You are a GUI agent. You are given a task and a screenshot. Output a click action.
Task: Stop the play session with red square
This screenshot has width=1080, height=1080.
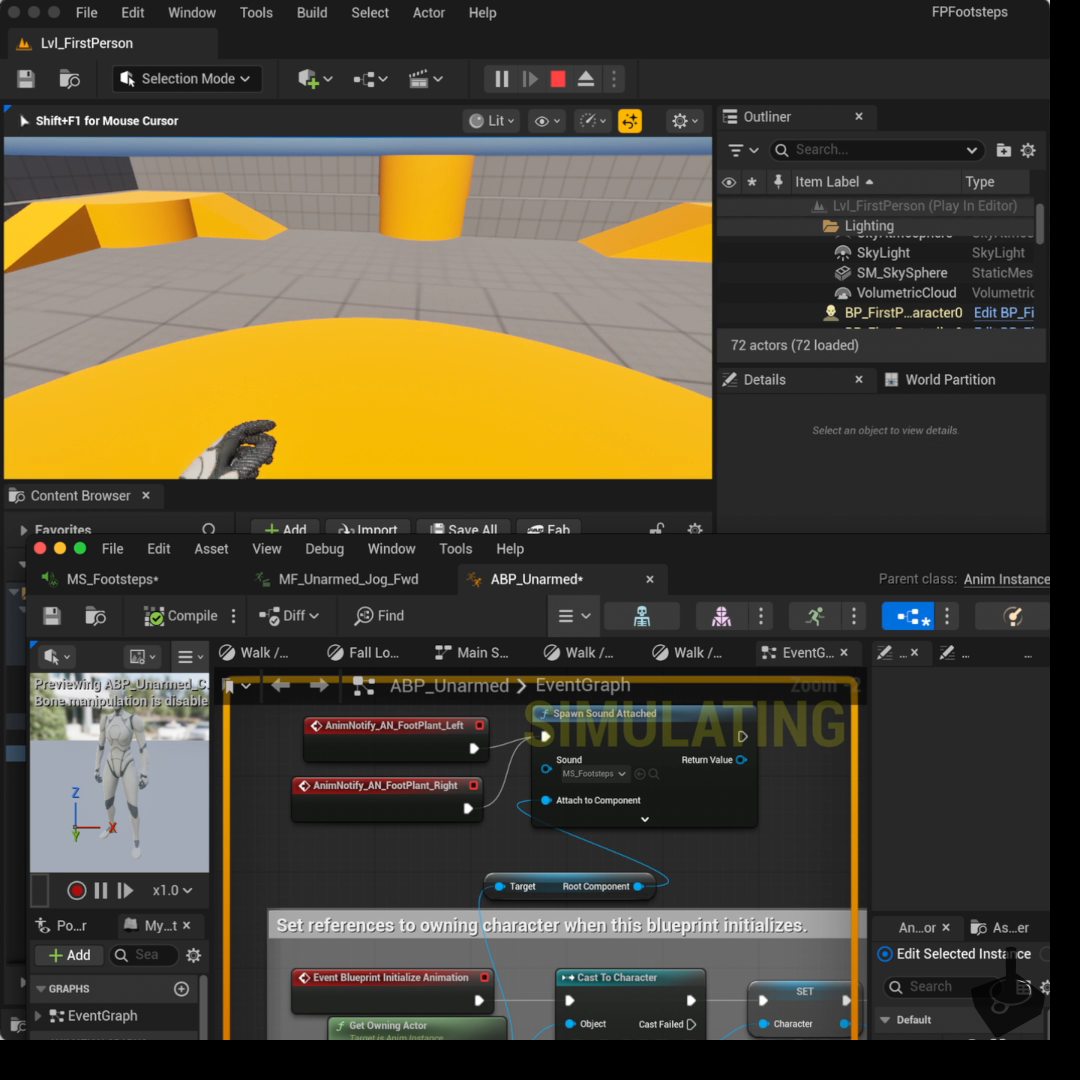558,79
